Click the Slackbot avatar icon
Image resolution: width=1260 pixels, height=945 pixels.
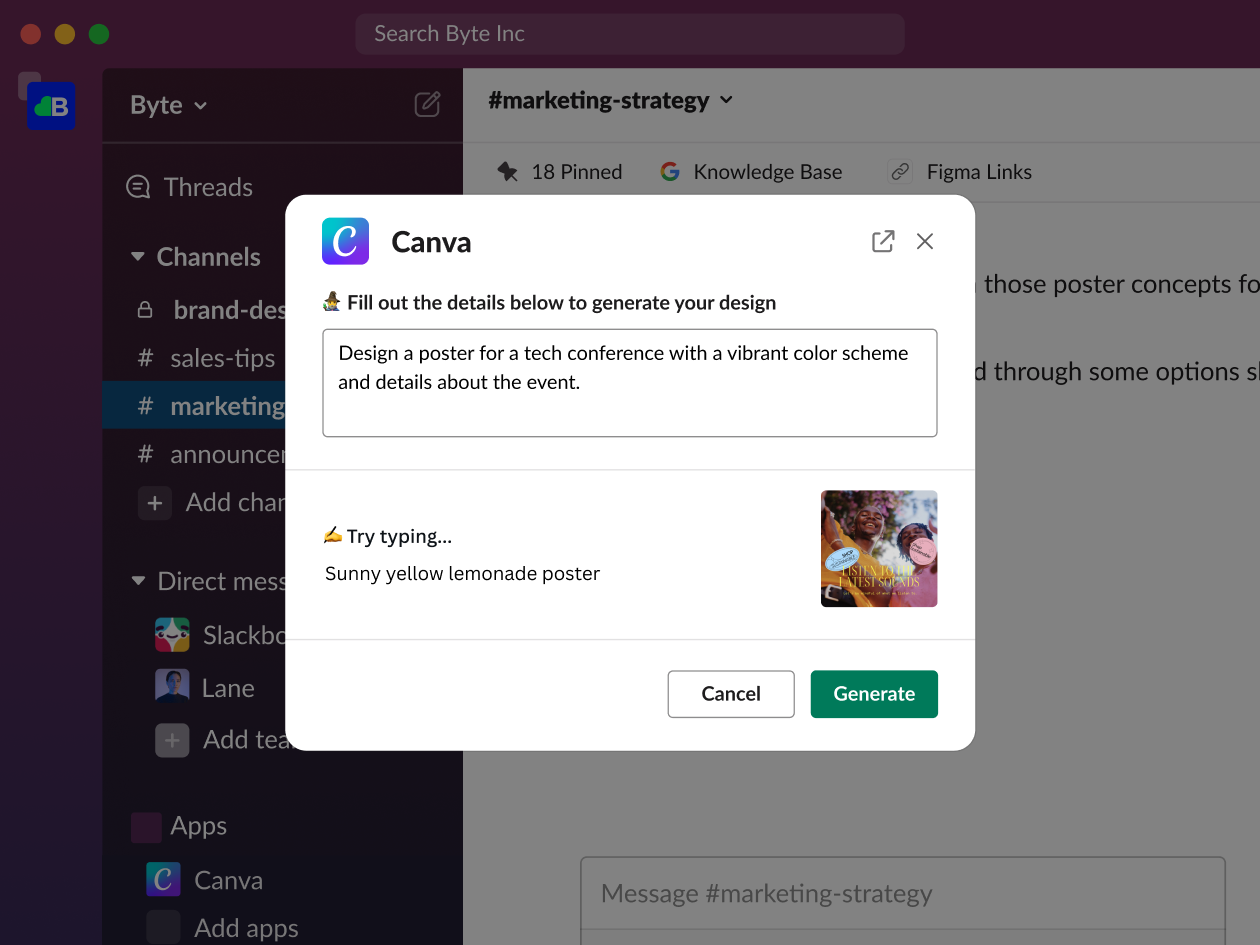coord(172,634)
